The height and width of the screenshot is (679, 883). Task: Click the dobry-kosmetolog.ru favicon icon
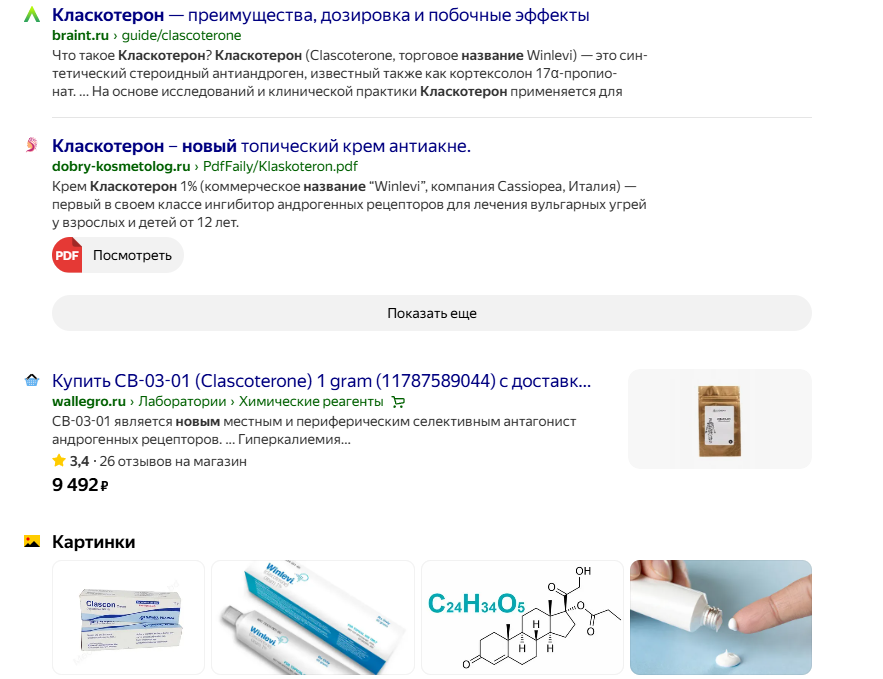pos(32,145)
